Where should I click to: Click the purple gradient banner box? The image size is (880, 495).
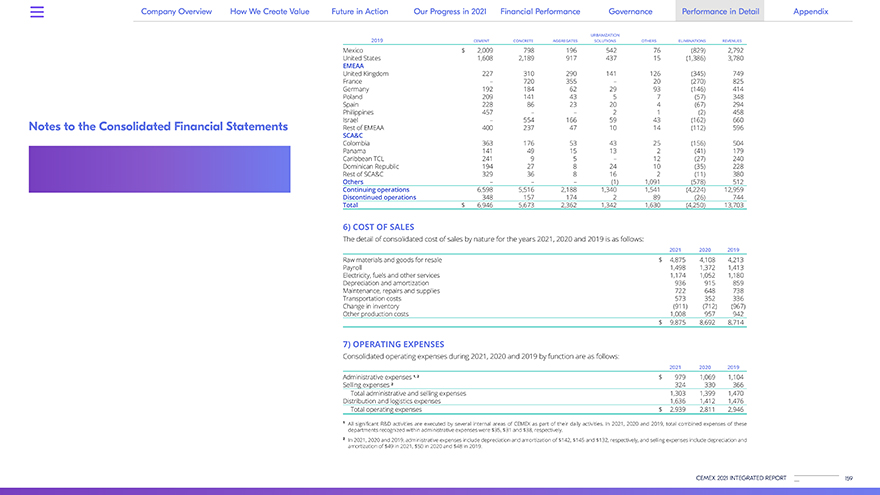point(158,177)
